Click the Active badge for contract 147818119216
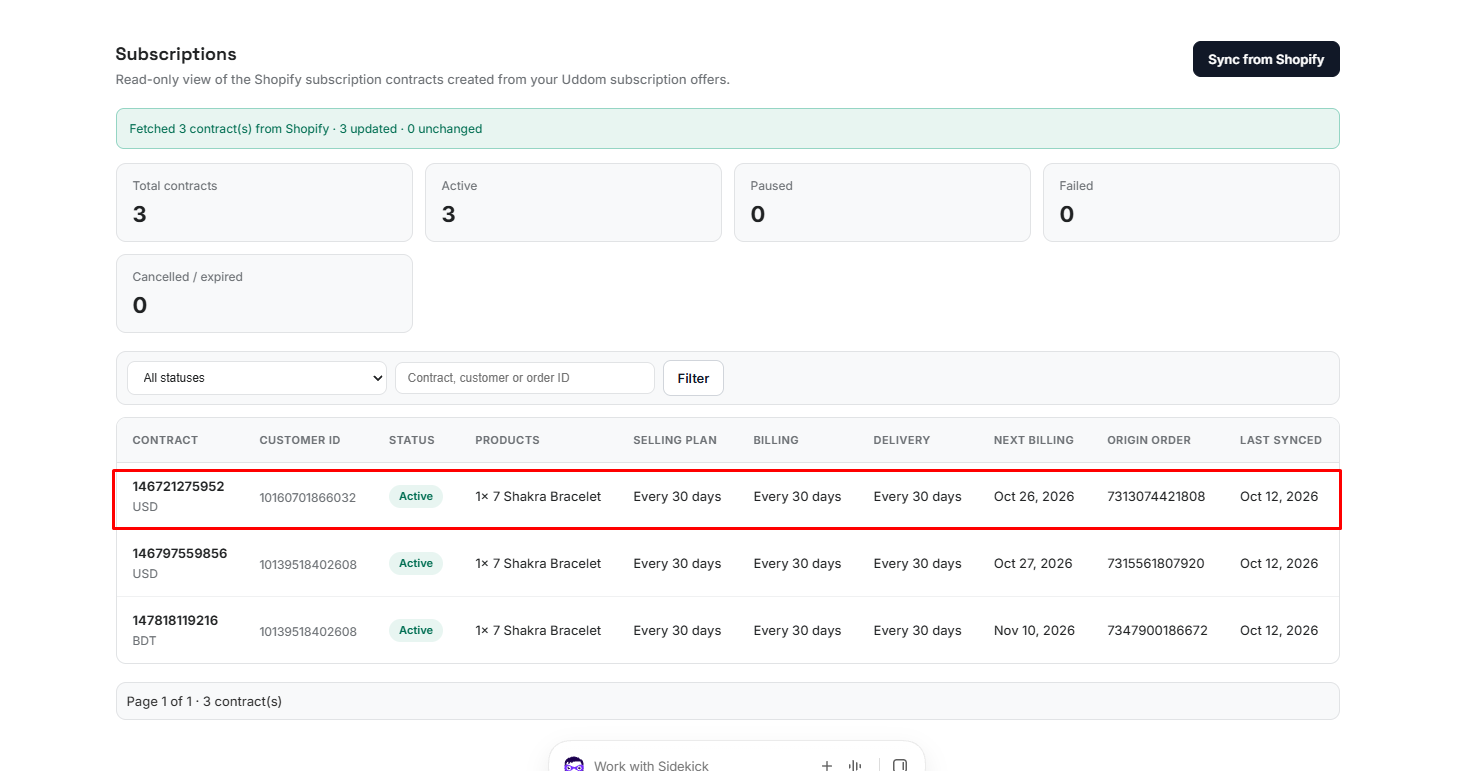1475x771 pixels. (x=416, y=631)
